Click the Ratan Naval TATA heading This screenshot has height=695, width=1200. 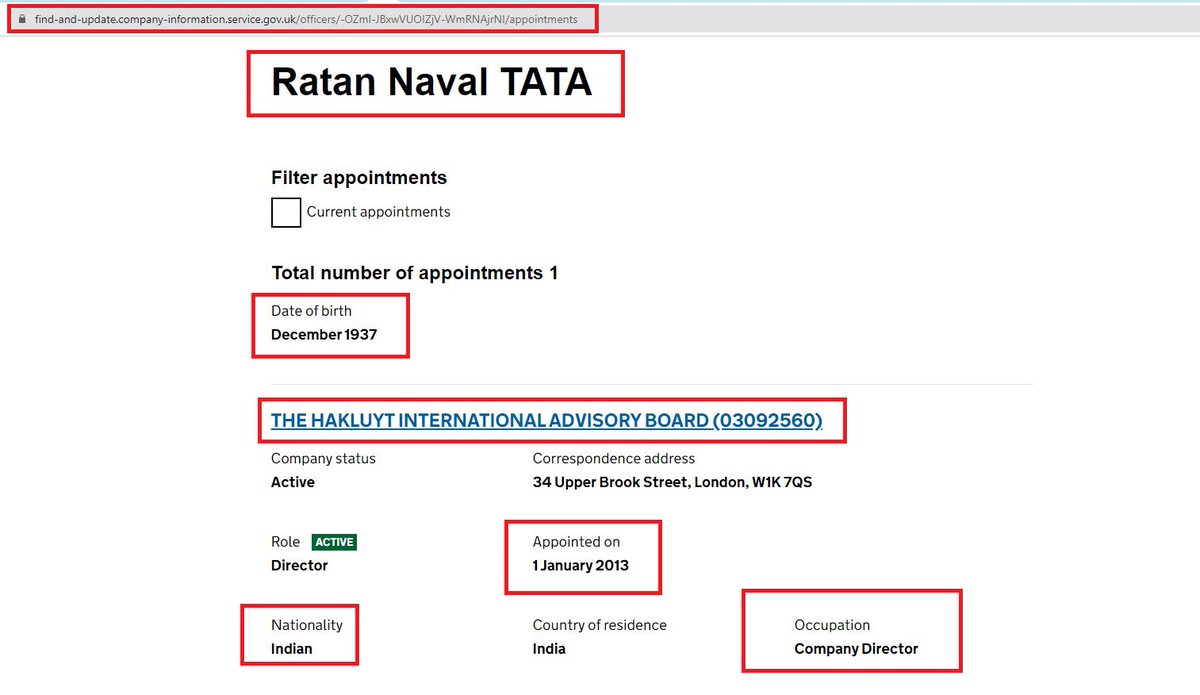tap(432, 82)
